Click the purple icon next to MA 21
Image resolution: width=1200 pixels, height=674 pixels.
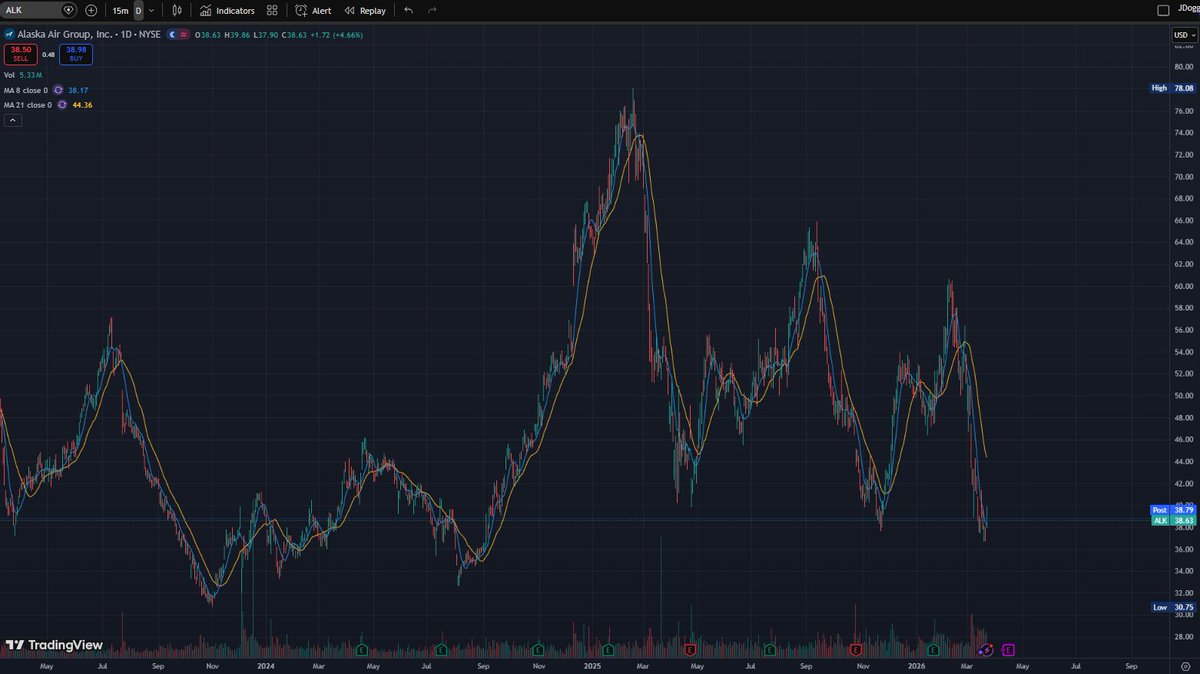pyautogui.click(x=62, y=104)
